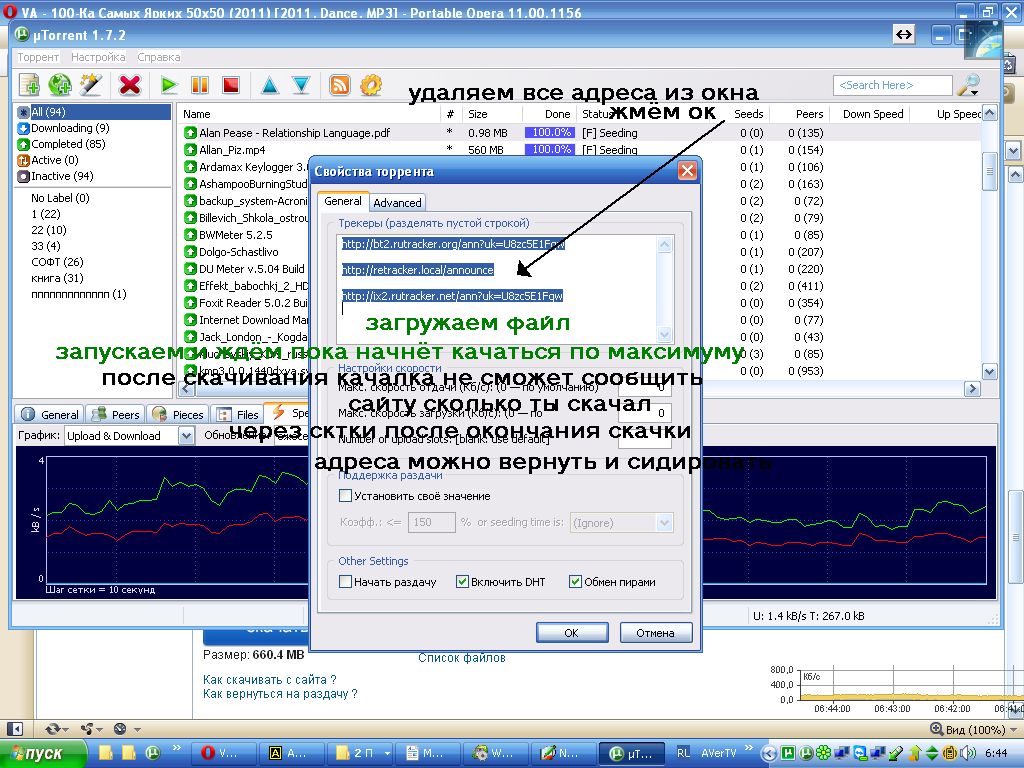Click OK in torrent properties dialog

tap(571, 633)
